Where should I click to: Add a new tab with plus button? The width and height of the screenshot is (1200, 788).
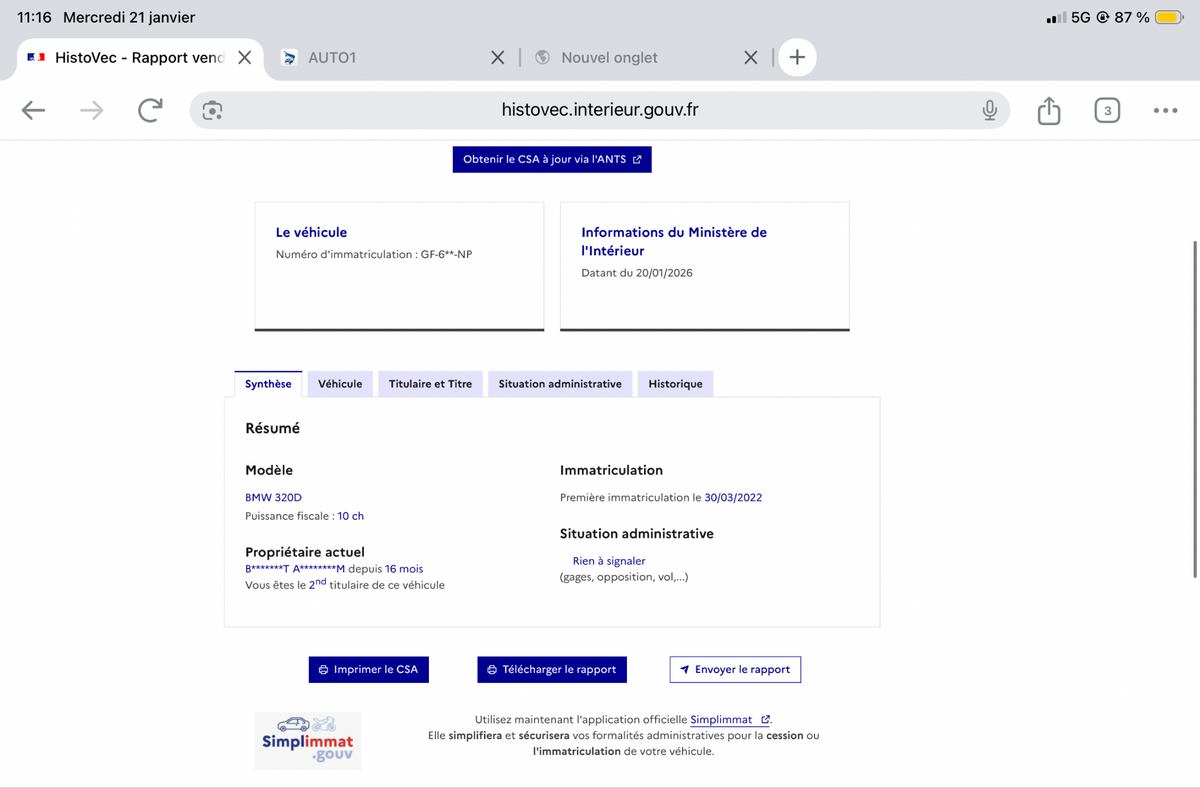pyautogui.click(x=797, y=57)
